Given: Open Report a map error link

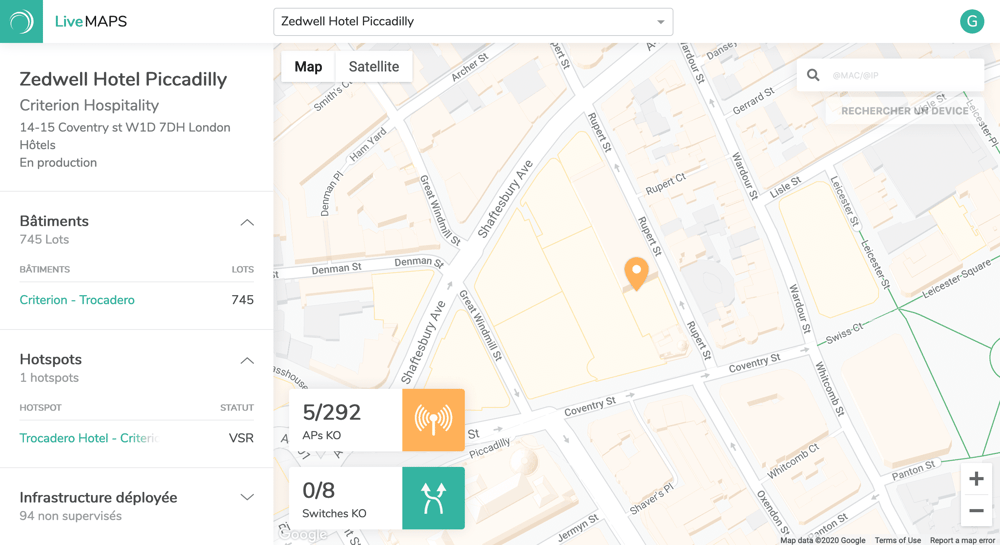Looking at the screenshot, I should point(962,540).
